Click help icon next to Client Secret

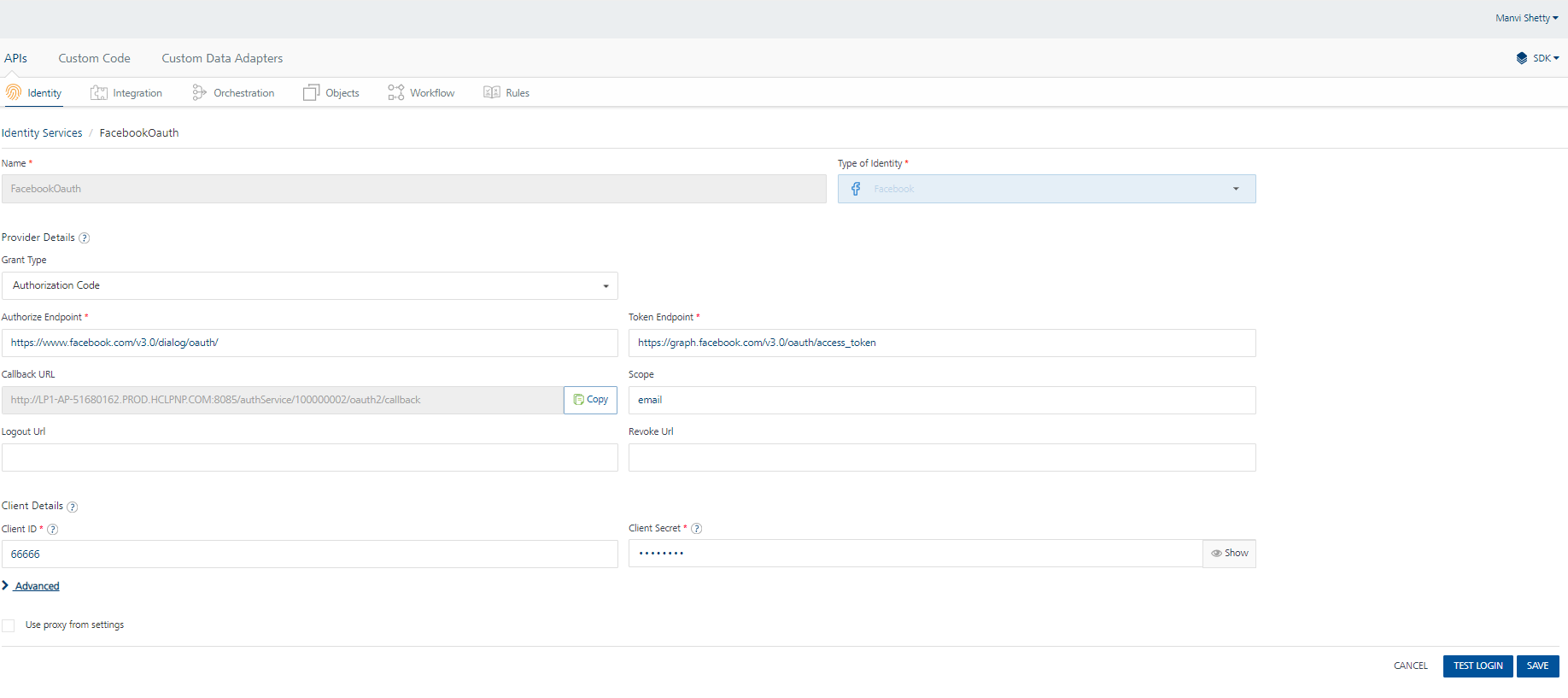coord(697,529)
